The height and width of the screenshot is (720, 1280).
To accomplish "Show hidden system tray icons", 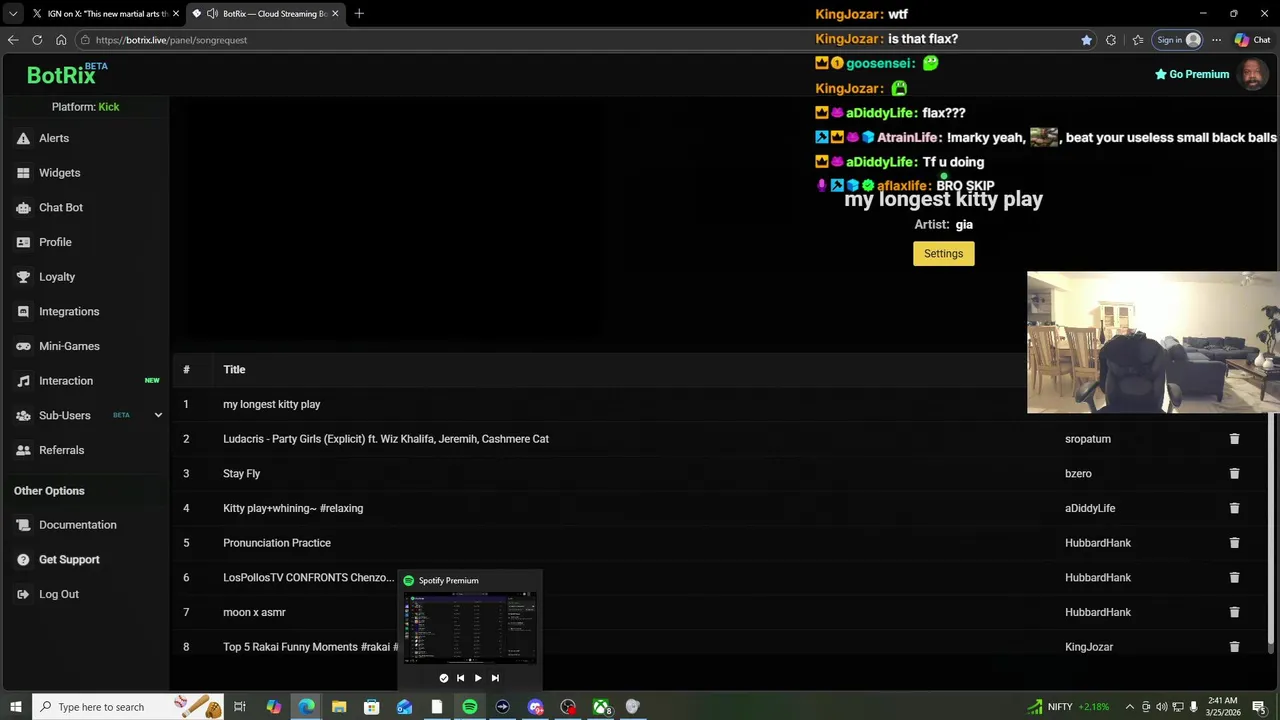I will [x=1130, y=707].
